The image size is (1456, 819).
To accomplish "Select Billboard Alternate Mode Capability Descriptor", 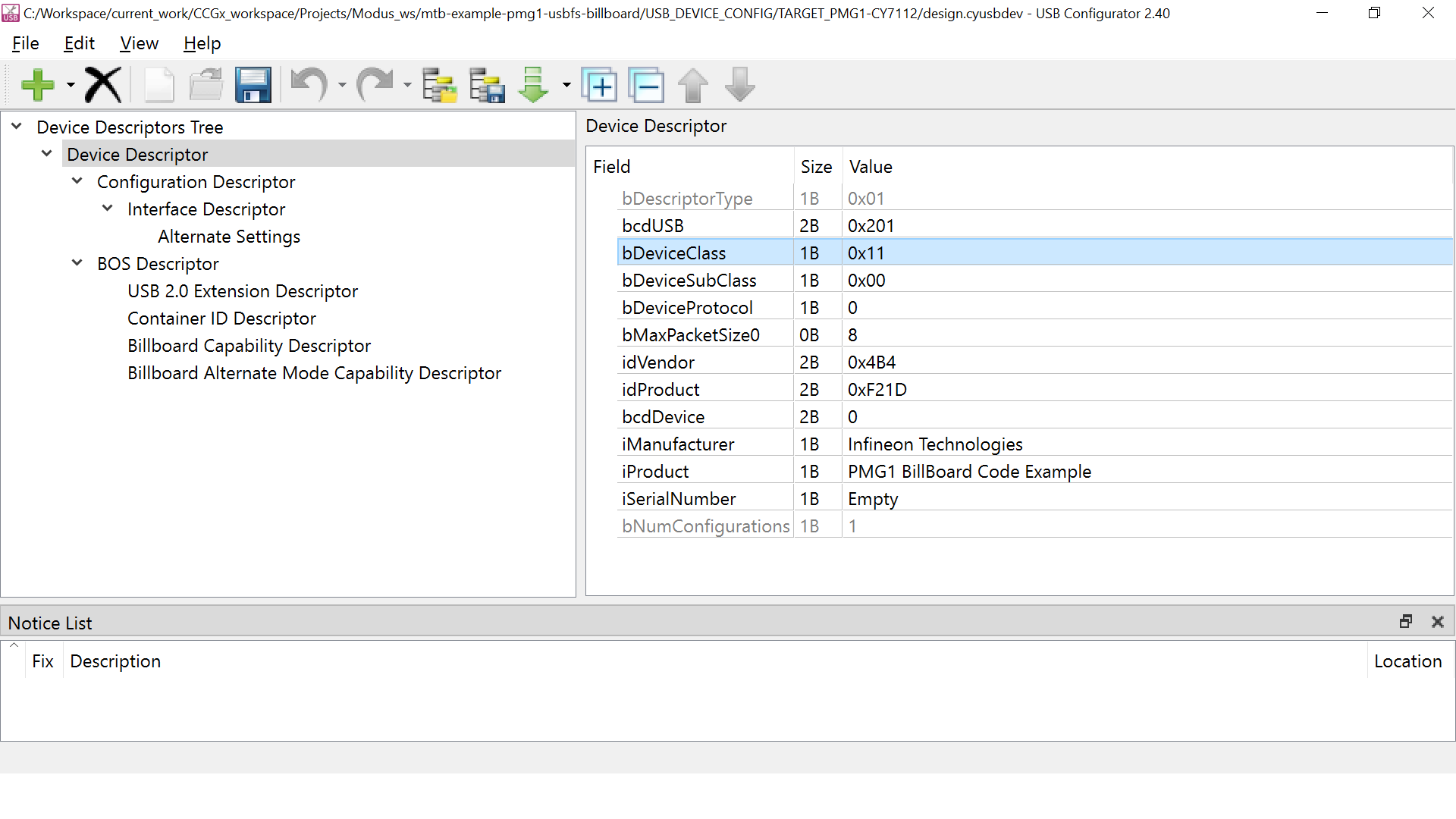I will [x=315, y=373].
